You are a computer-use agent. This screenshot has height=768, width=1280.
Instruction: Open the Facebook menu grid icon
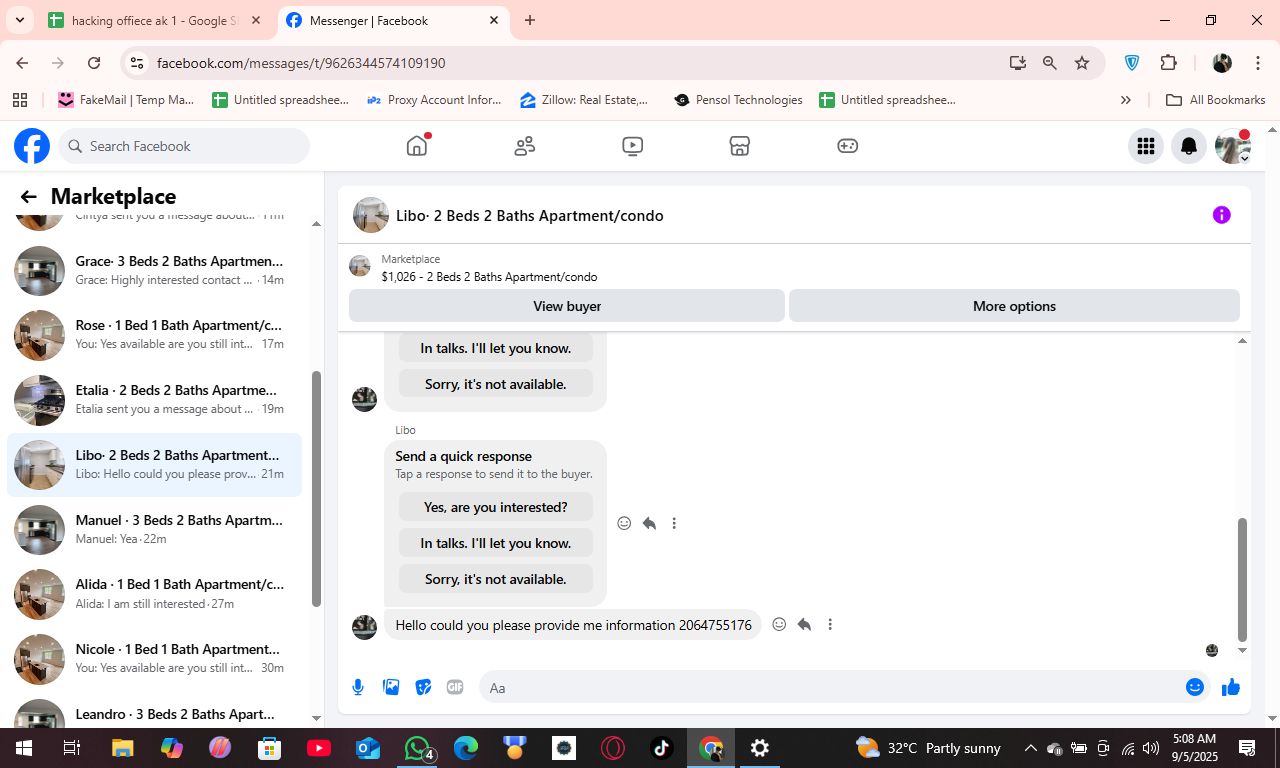(x=1145, y=146)
